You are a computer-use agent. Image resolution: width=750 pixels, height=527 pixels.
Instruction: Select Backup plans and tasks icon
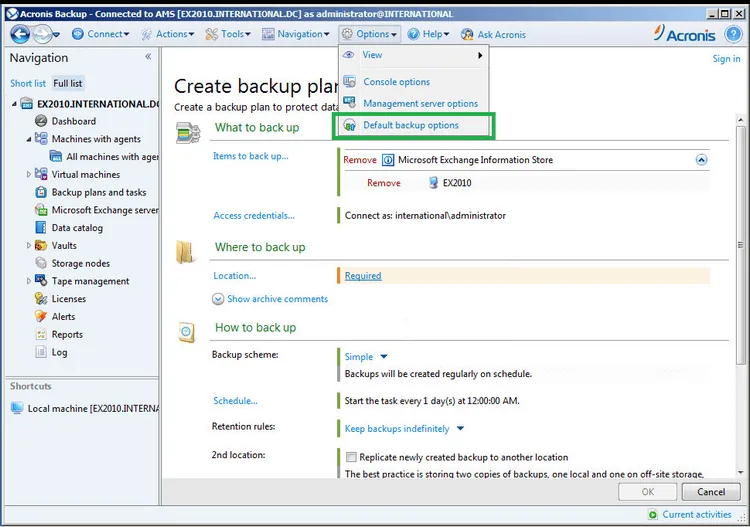41,192
